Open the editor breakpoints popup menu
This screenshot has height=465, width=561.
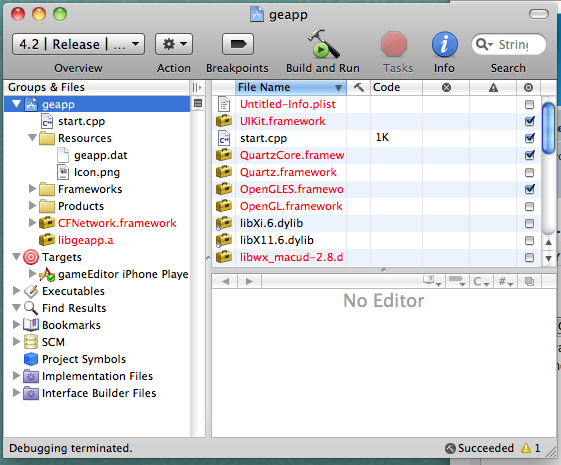tap(457, 281)
